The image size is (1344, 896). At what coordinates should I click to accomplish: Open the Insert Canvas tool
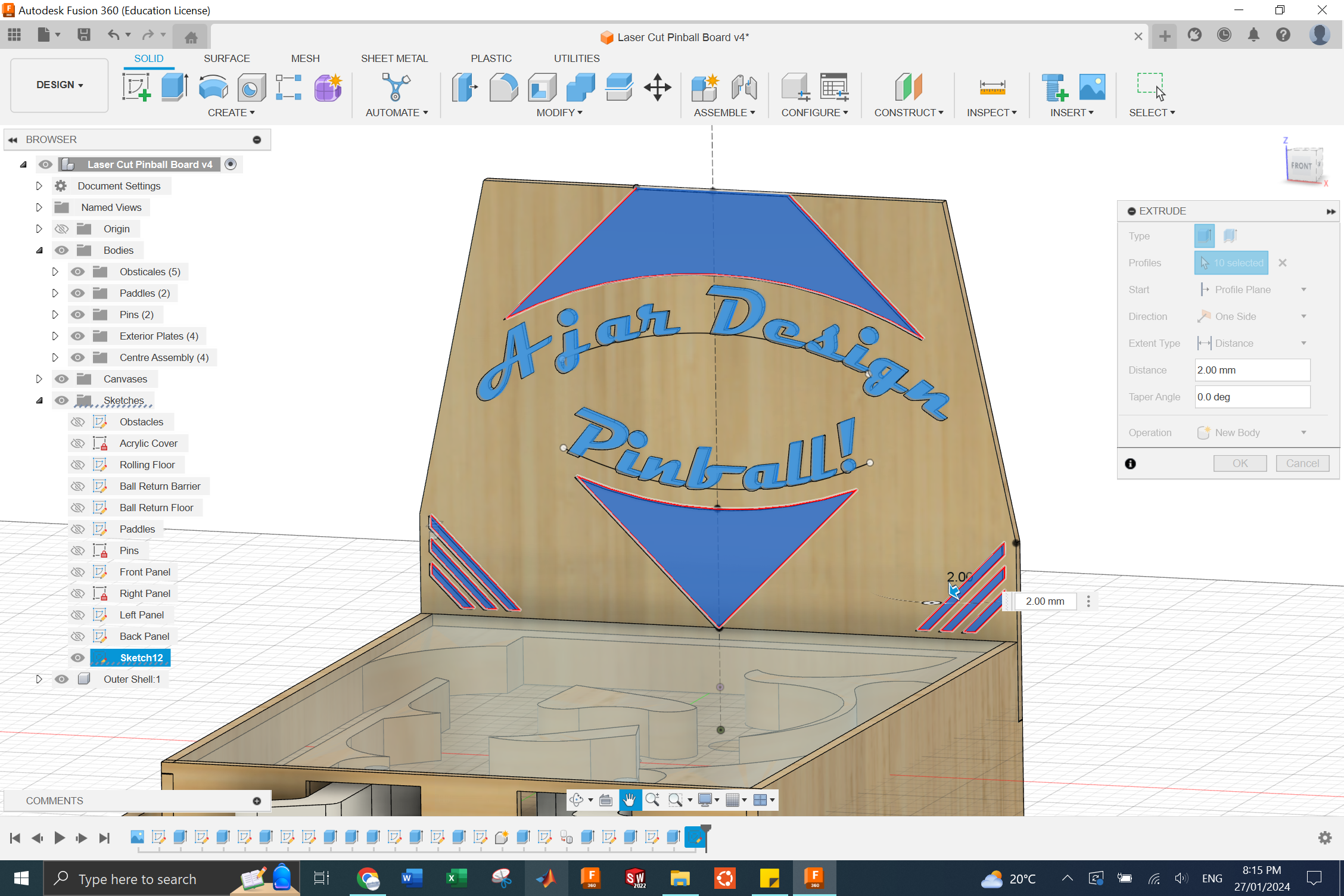coord(1092,87)
